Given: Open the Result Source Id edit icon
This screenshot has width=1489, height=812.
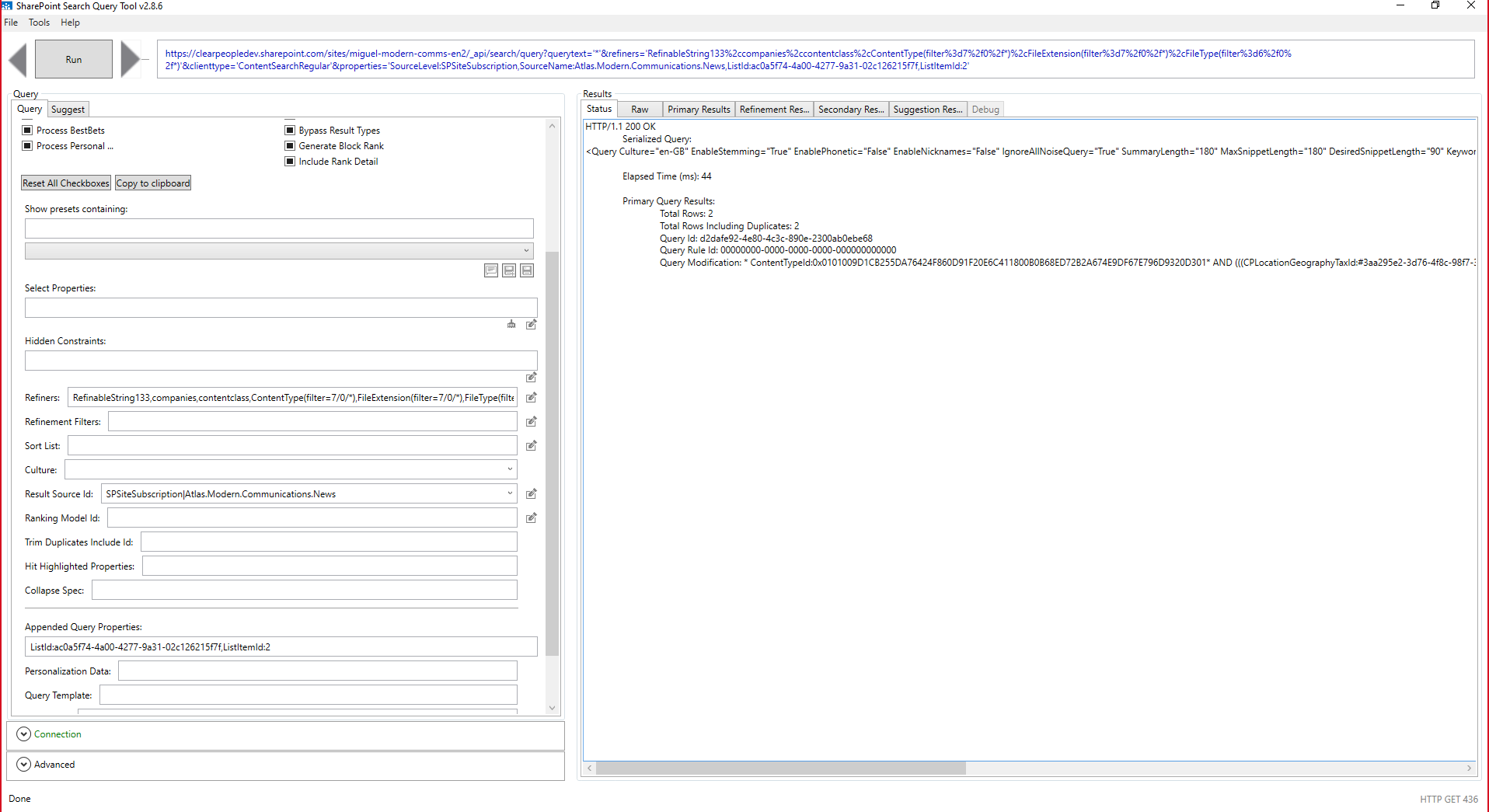Looking at the screenshot, I should 532,493.
